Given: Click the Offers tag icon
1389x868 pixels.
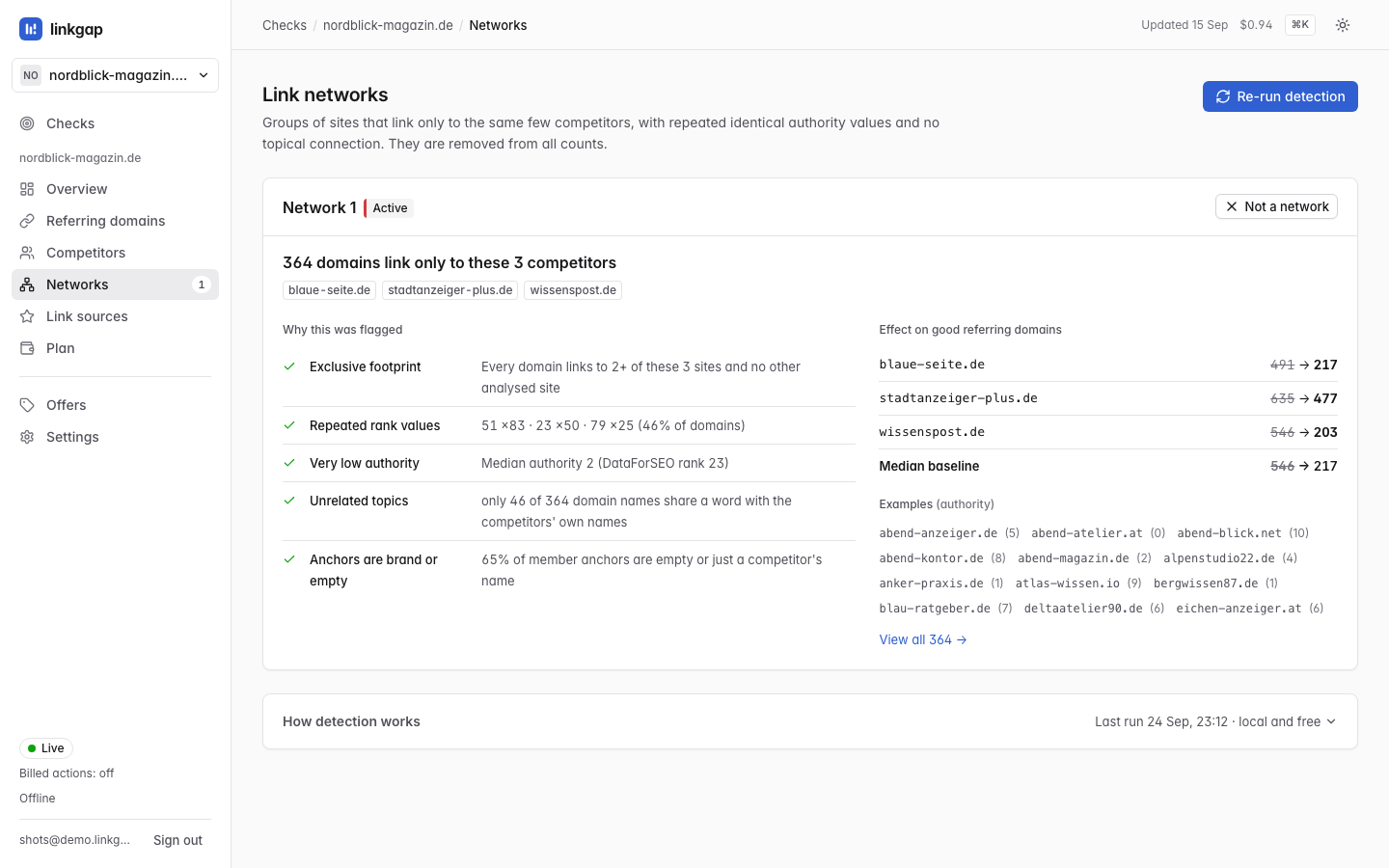Looking at the screenshot, I should point(27,405).
